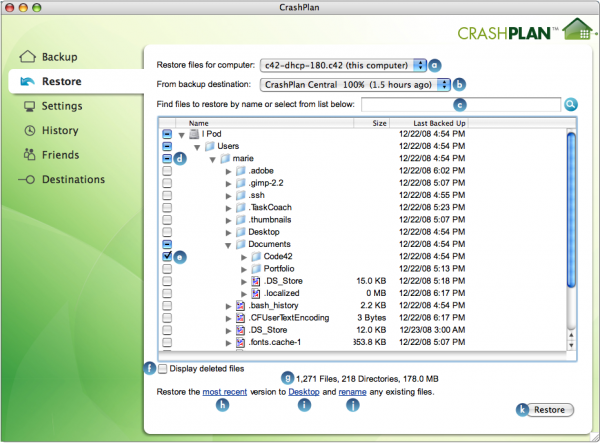Click the .fonts.cache-1 file icon
The height and width of the screenshot is (443, 600).
pyautogui.click(x=240, y=342)
